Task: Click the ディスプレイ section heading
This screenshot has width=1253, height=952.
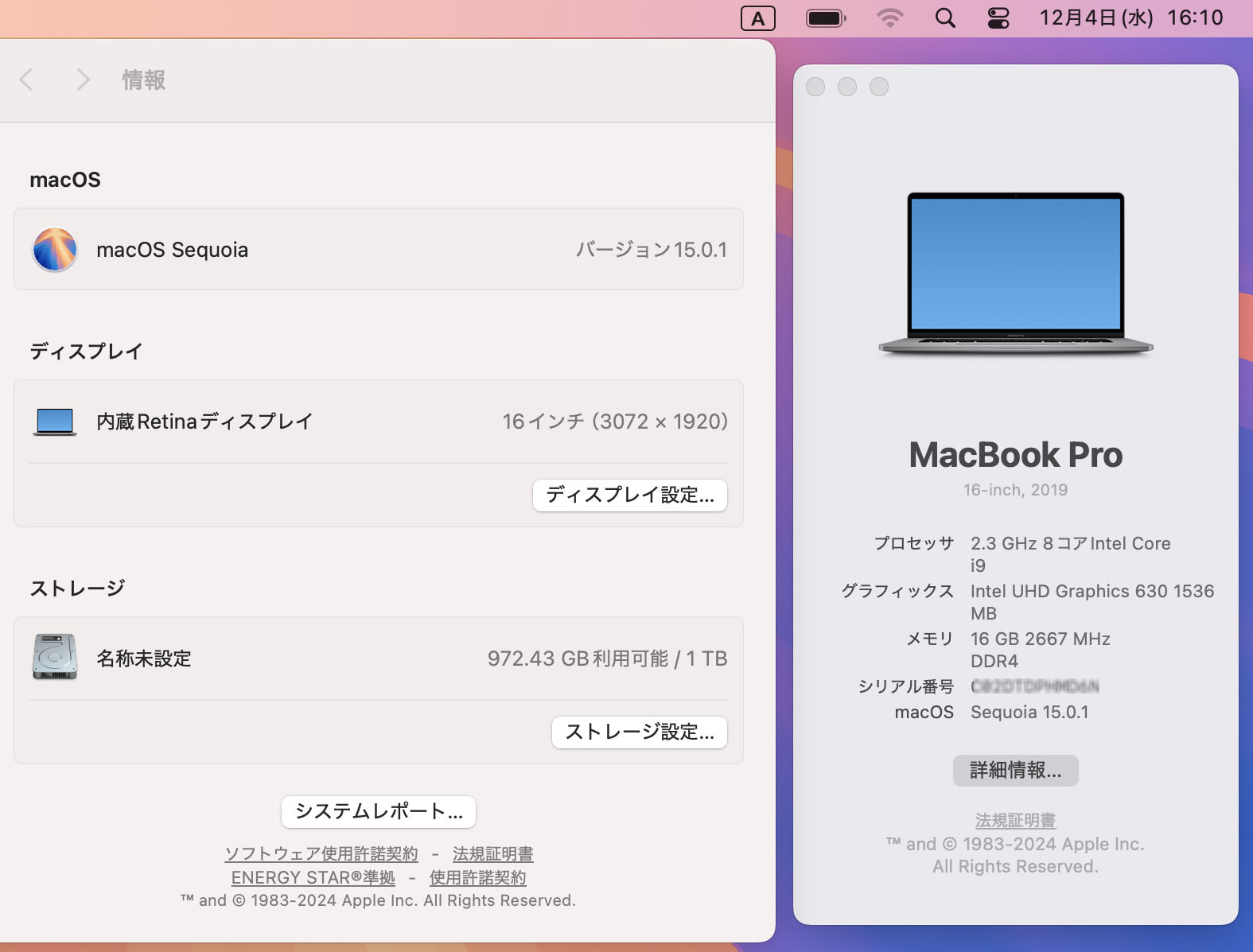Action: pyautogui.click(x=86, y=352)
